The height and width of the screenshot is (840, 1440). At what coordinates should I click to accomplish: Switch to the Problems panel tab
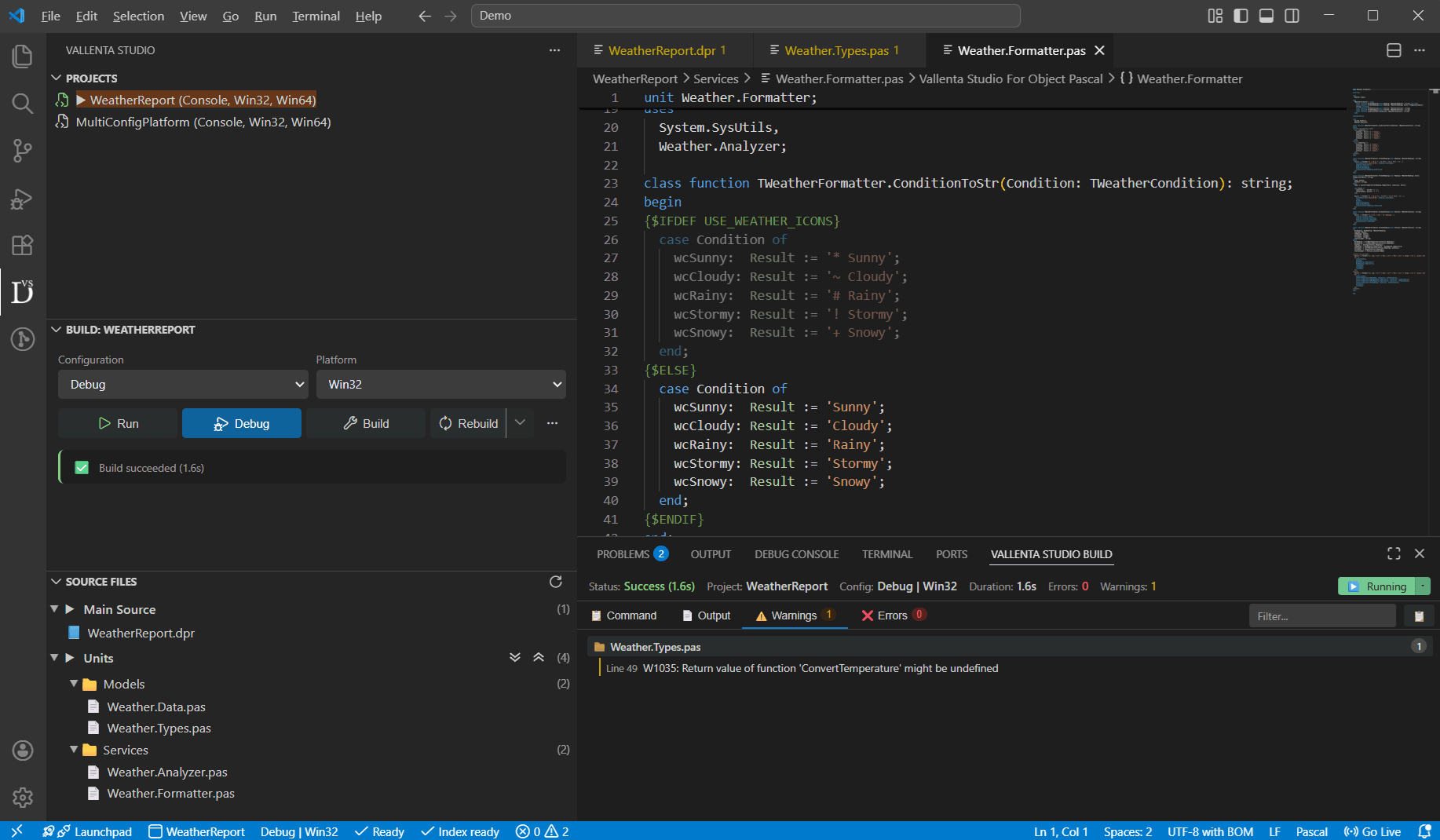pos(632,554)
